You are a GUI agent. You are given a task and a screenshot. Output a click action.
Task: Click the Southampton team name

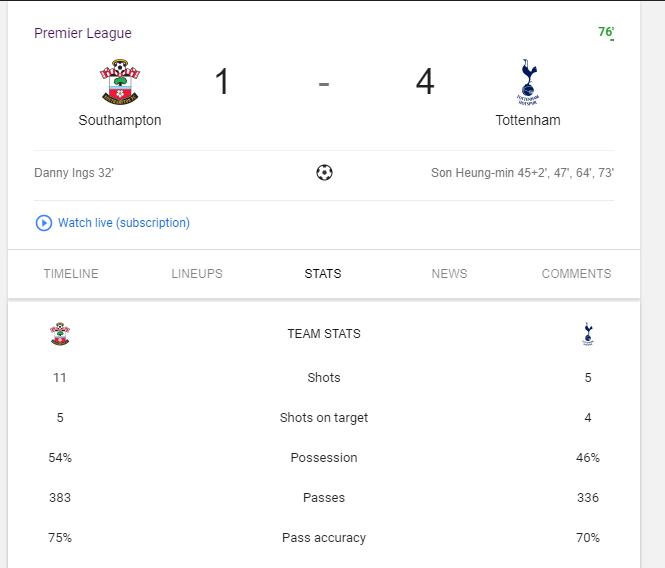[x=120, y=120]
